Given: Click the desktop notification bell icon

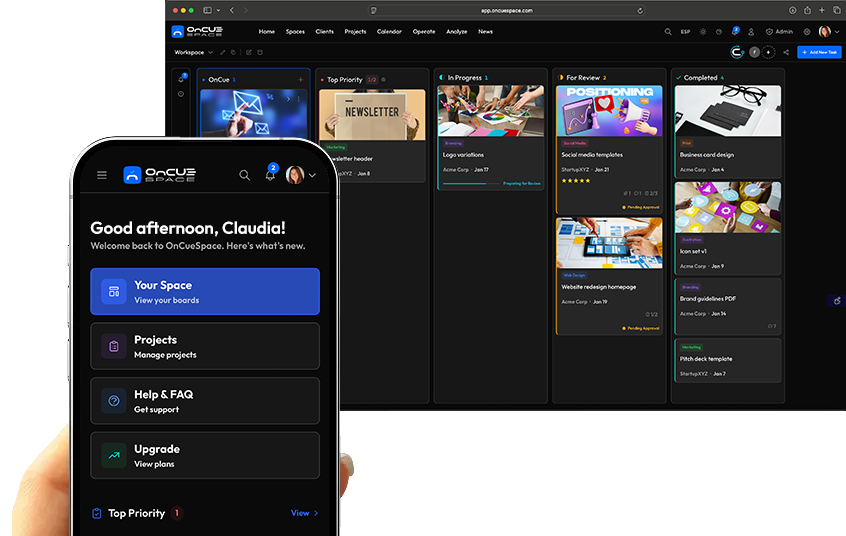Looking at the screenshot, I should (735, 32).
